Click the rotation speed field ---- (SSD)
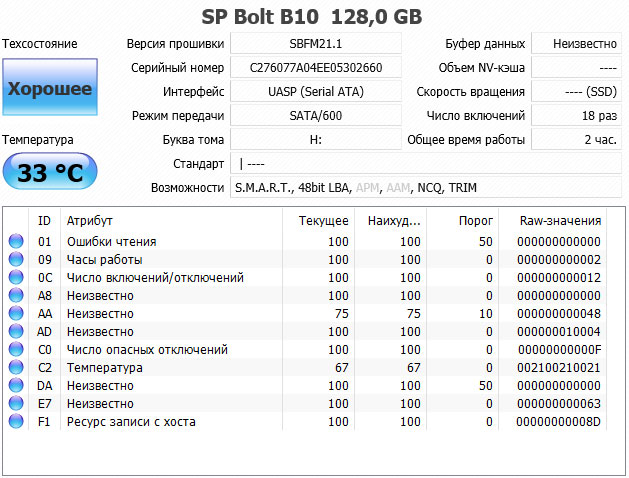The height and width of the screenshot is (478, 629). click(576, 91)
